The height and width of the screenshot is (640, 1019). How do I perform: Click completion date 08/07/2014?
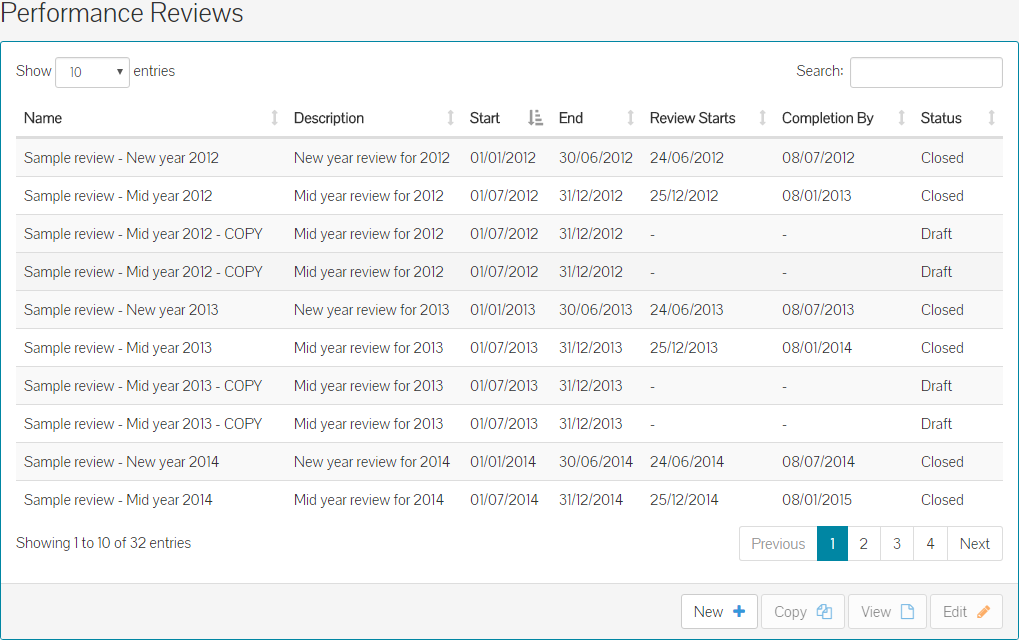click(818, 462)
